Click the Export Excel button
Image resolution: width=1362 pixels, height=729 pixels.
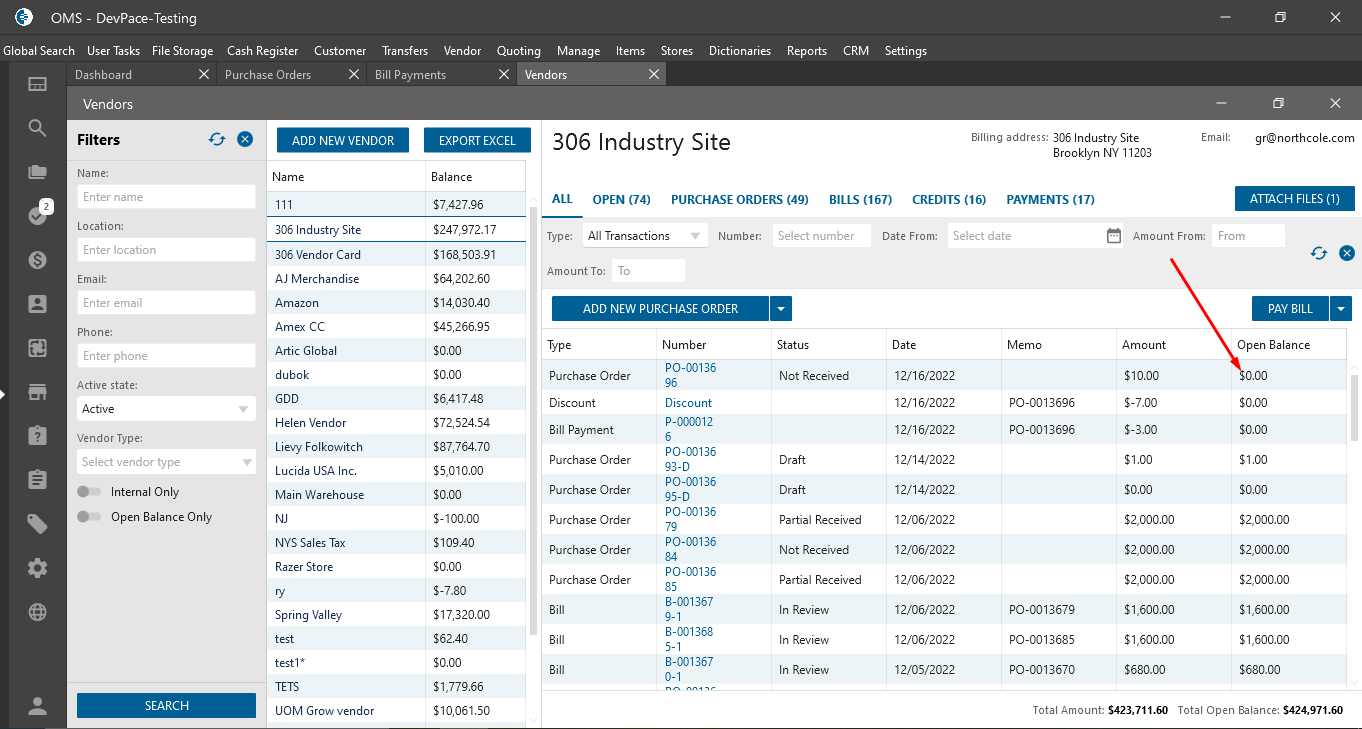[477, 141]
